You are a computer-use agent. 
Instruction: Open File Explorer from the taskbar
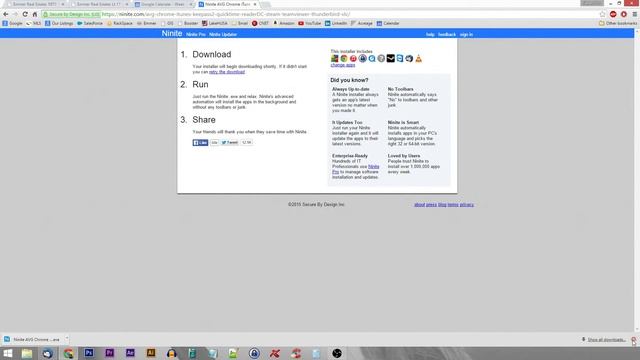click(27, 353)
